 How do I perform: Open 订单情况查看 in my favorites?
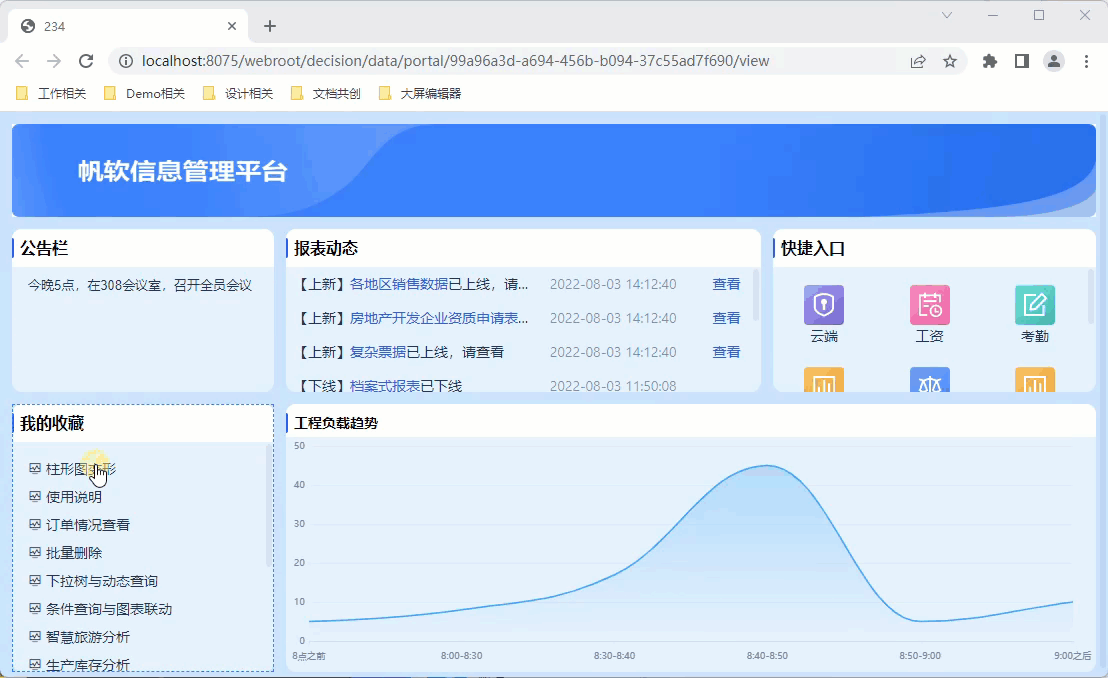point(88,525)
